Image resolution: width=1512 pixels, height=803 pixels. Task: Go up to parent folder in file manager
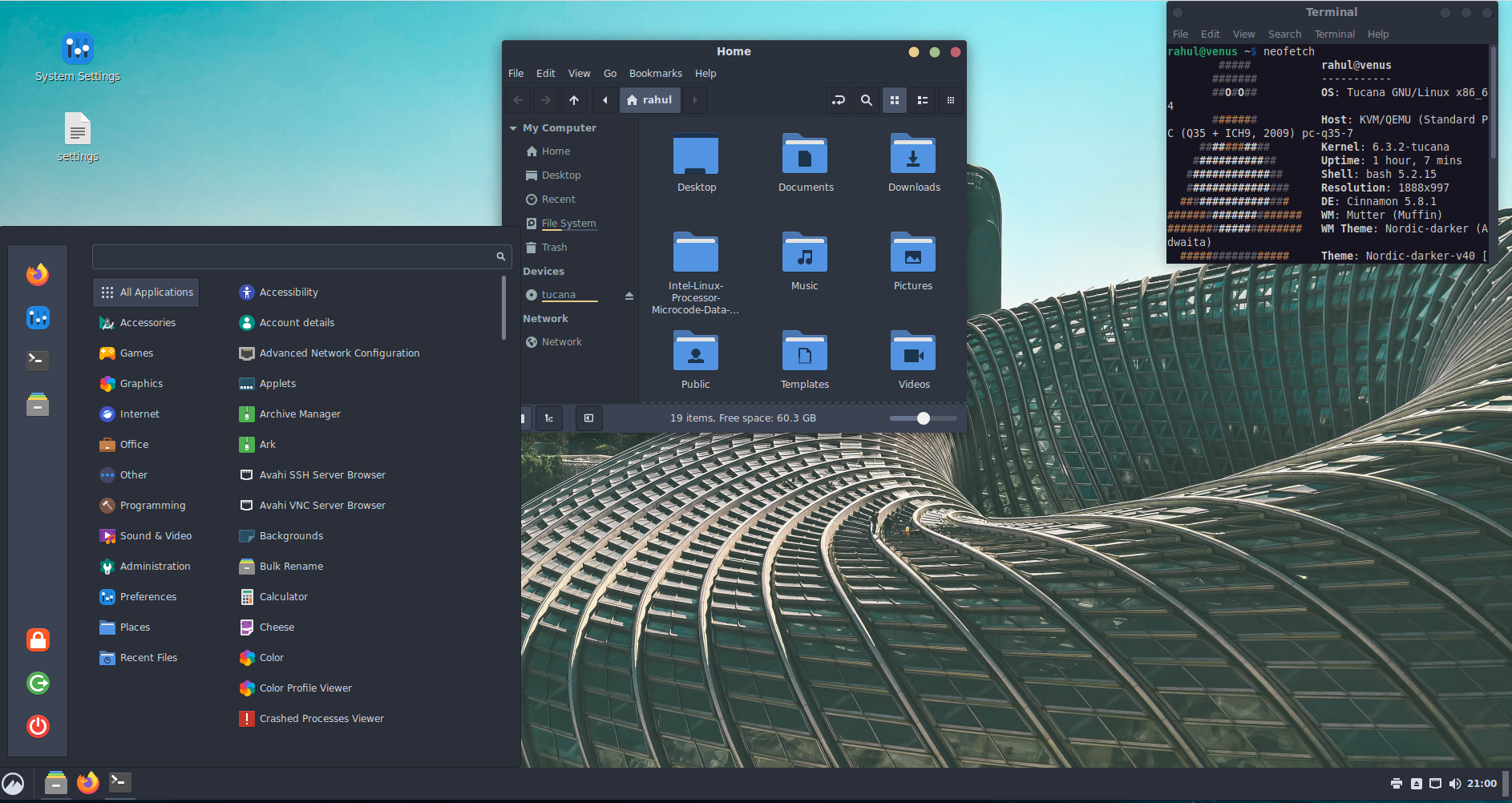[x=574, y=100]
